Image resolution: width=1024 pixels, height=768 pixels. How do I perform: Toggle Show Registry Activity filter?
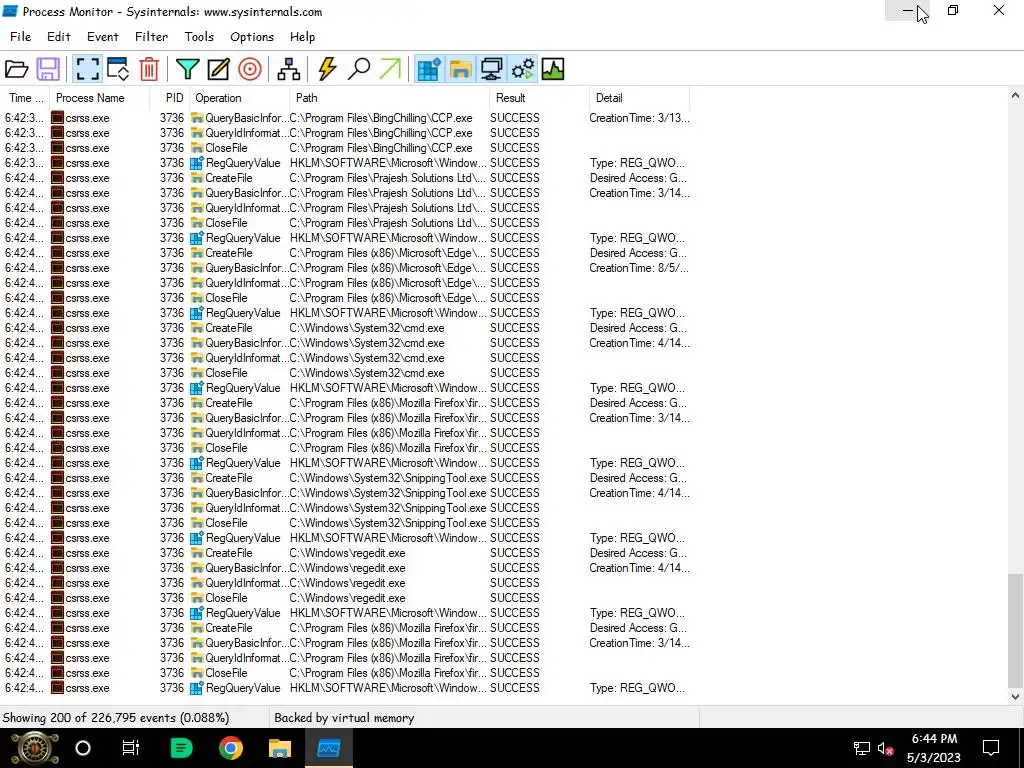[429, 69]
